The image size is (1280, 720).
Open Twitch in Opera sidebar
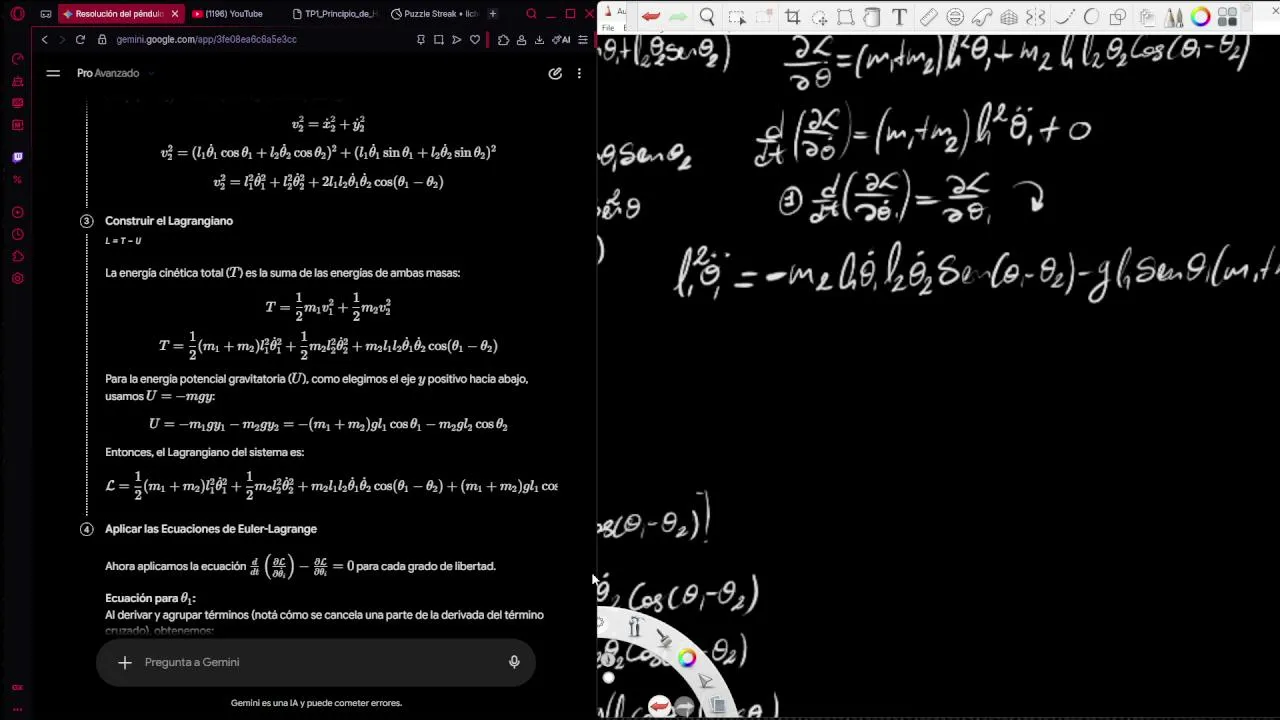pos(17,157)
